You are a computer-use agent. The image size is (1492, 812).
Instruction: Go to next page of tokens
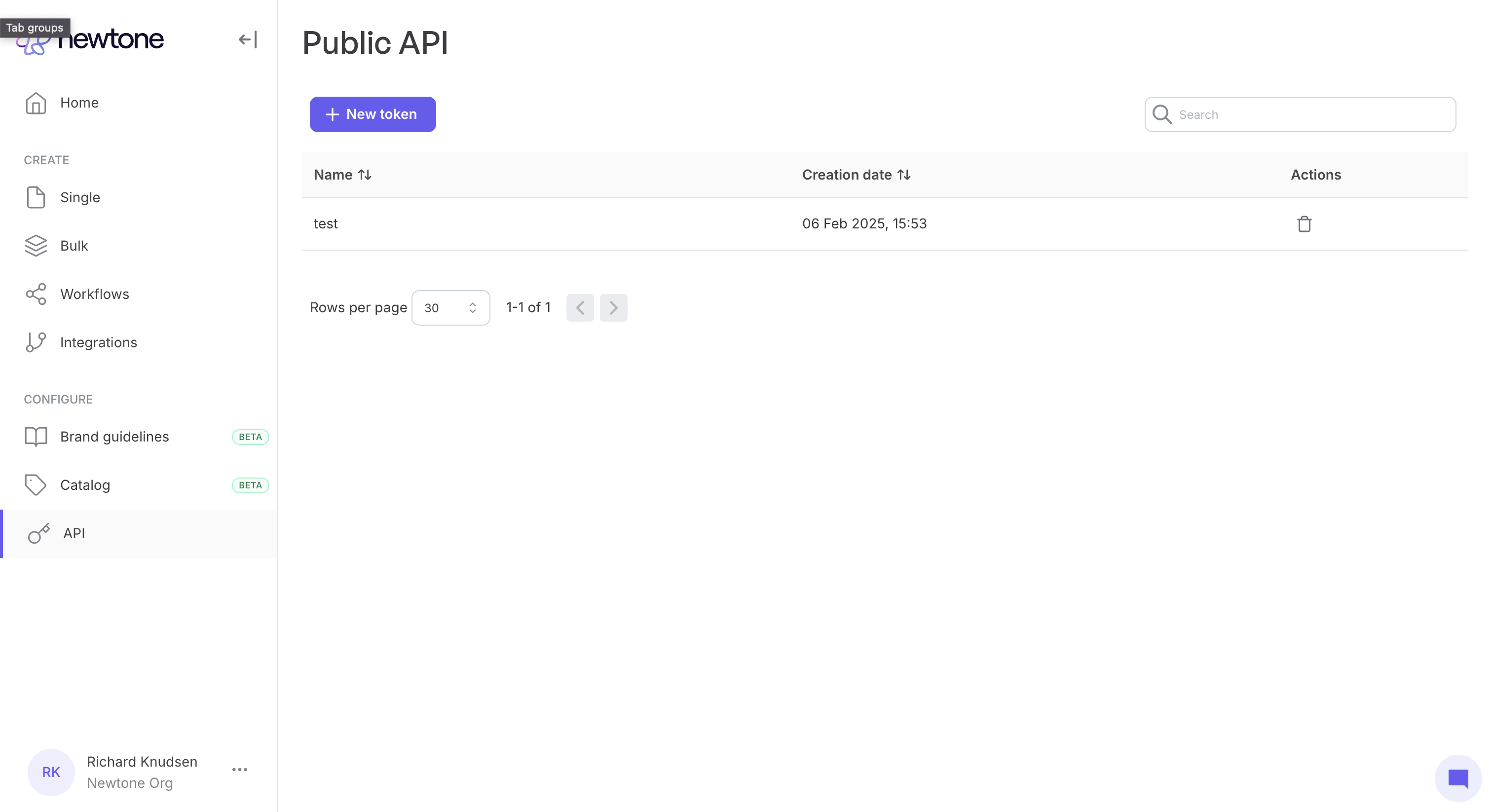pos(613,307)
